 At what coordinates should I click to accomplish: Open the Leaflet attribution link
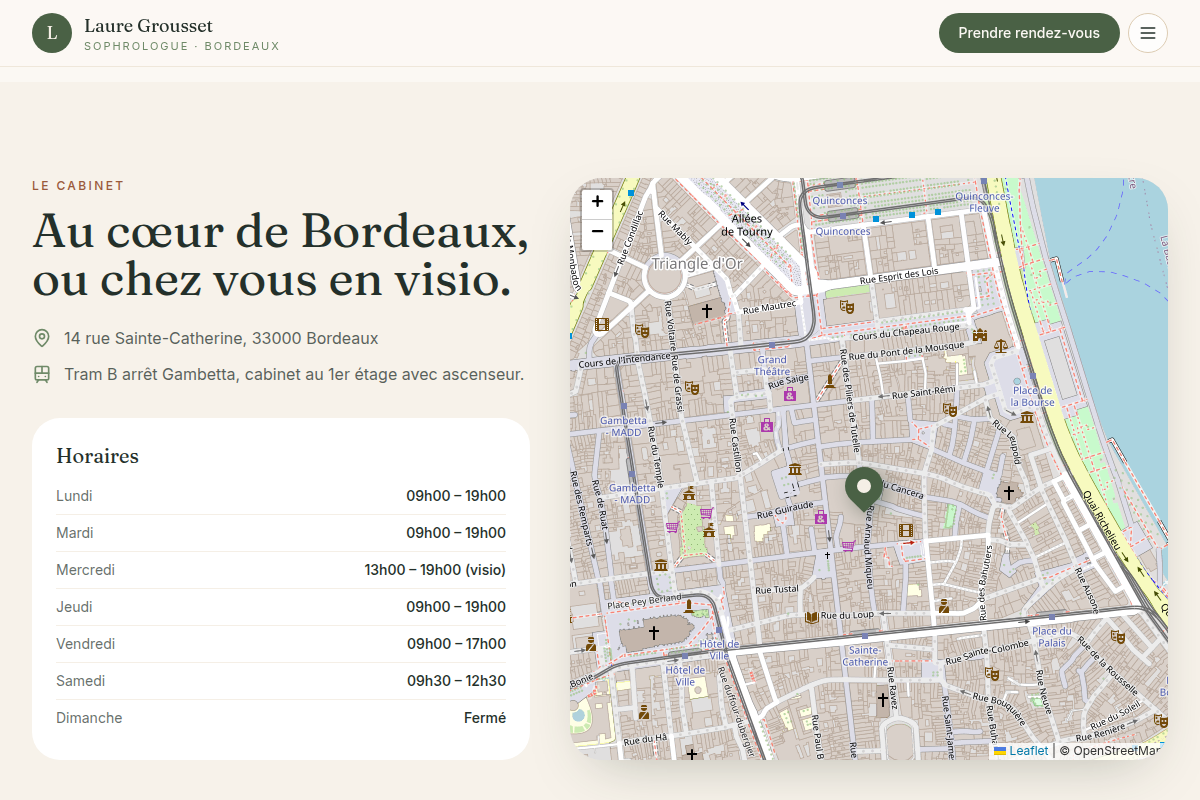[x=1021, y=750]
